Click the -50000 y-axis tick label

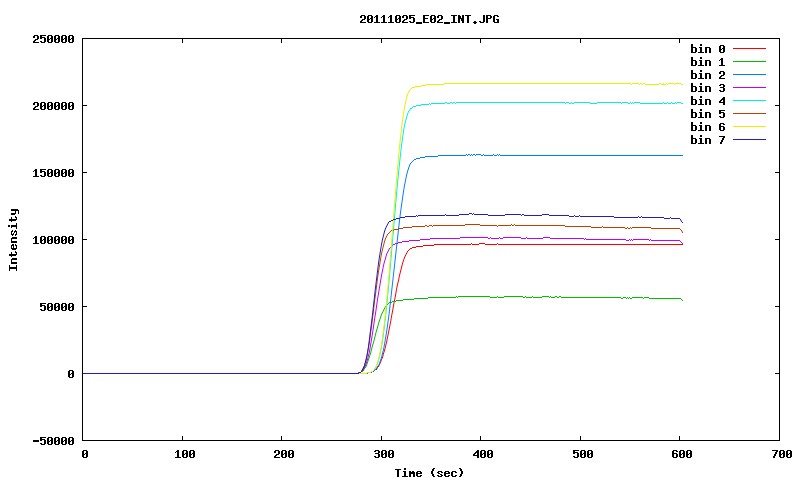click(x=53, y=441)
